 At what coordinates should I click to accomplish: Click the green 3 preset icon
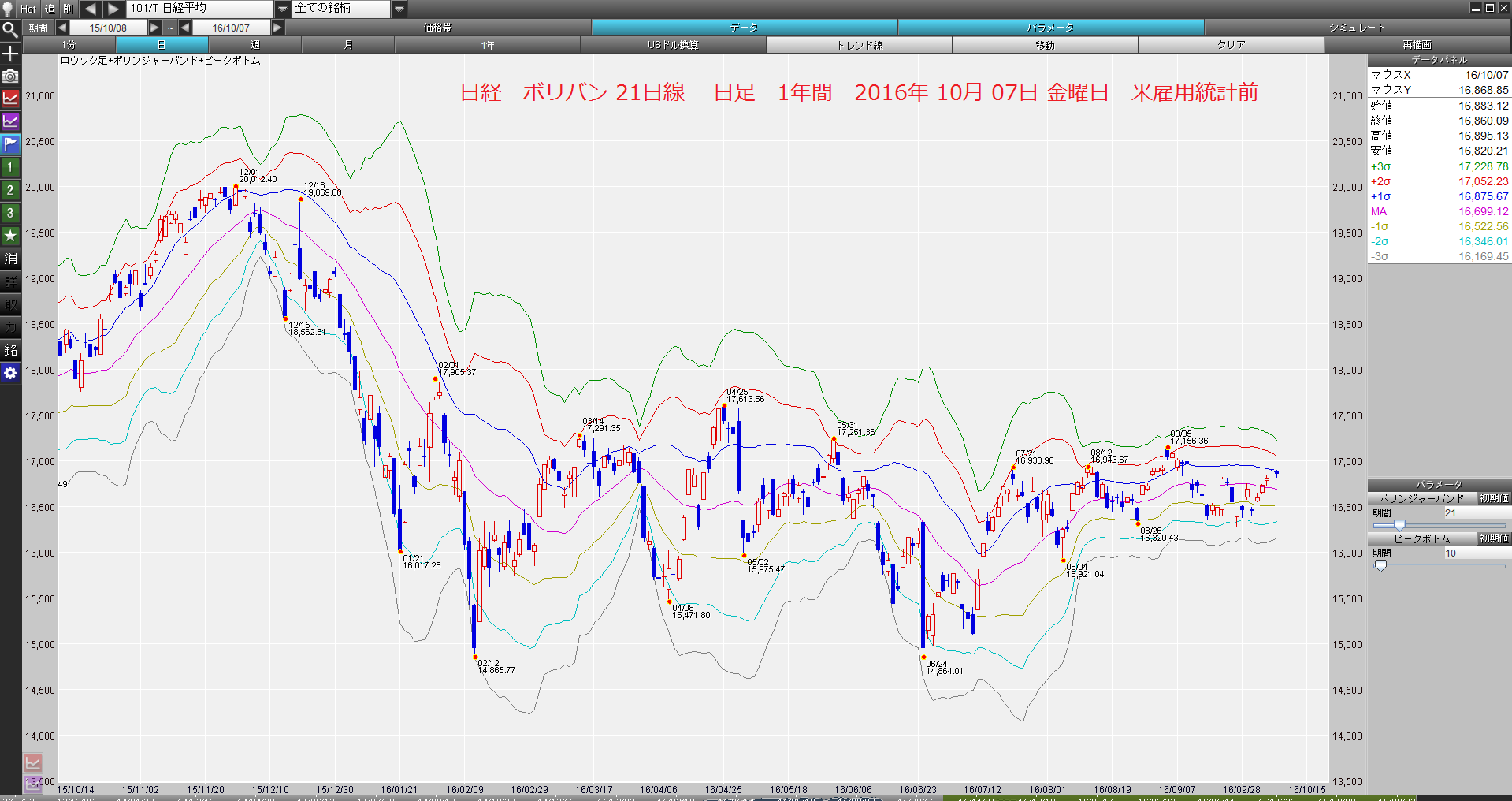coord(10,213)
